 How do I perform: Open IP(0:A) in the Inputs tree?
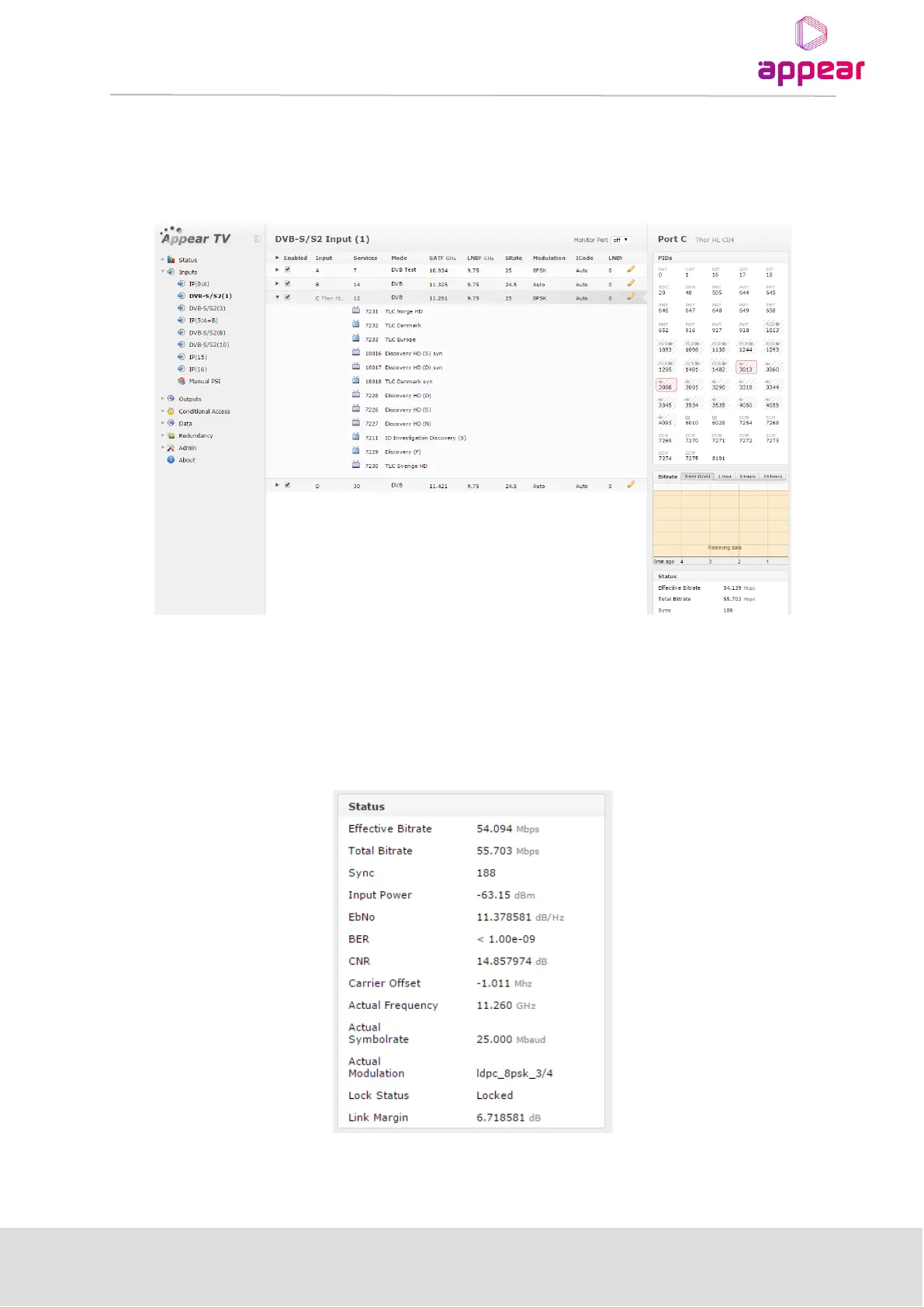coord(199,284)
